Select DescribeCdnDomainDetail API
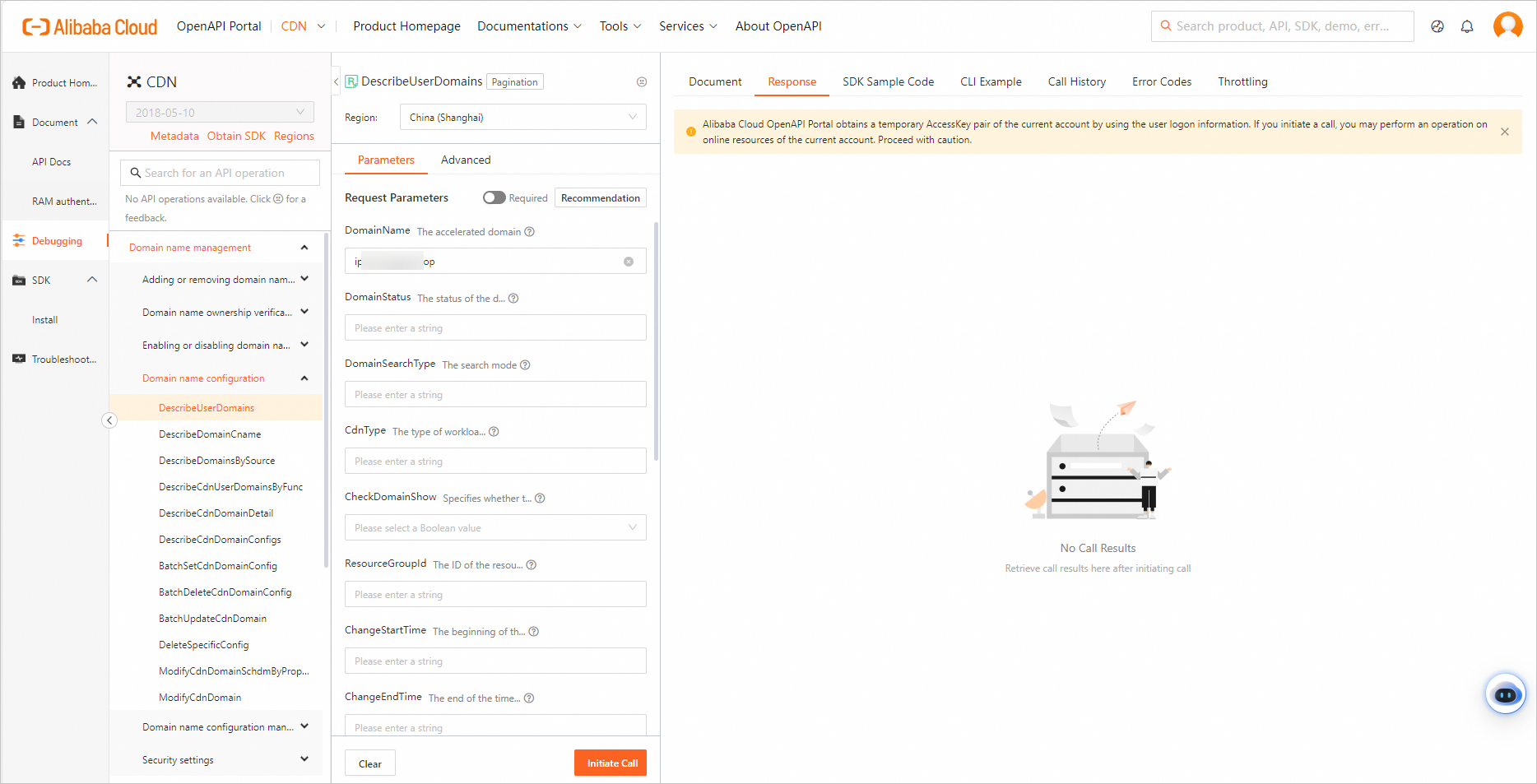This screenshot has width=1537, height=784. 216,513
